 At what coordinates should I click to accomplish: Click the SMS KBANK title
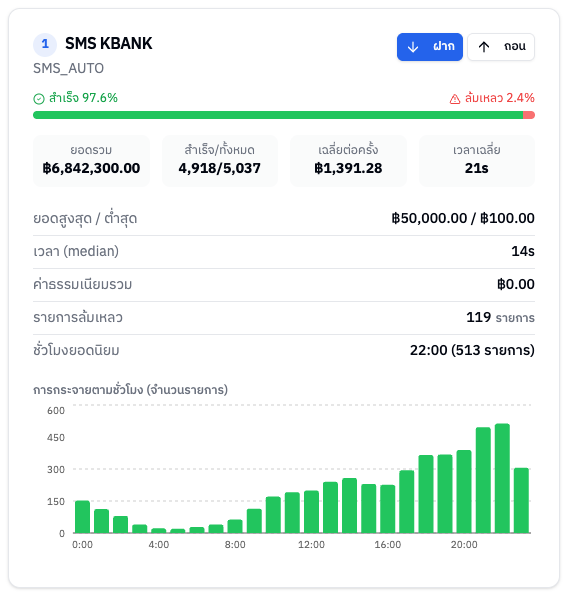pyautogui.click(x=109, y=43)
